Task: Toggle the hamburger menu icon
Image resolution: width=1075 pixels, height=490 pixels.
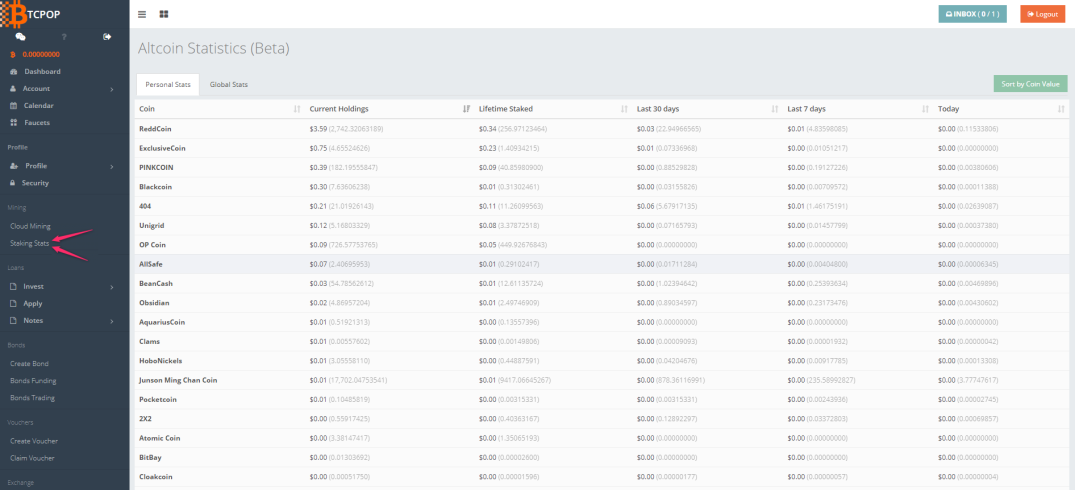Action: click(142, 14)
